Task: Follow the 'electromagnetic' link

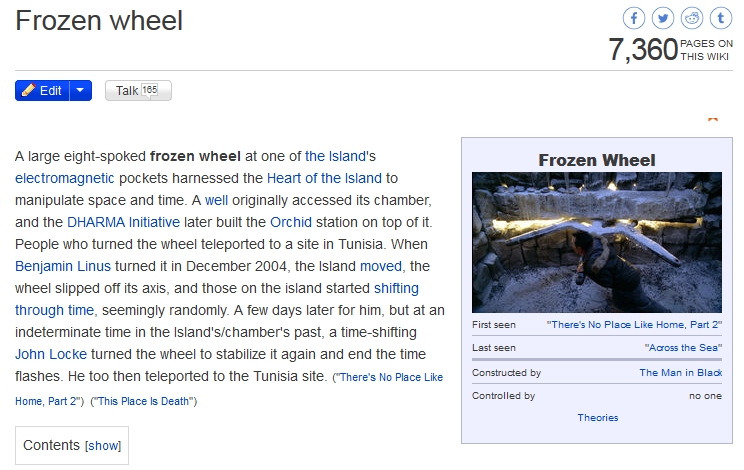Action: pos(65,178)
